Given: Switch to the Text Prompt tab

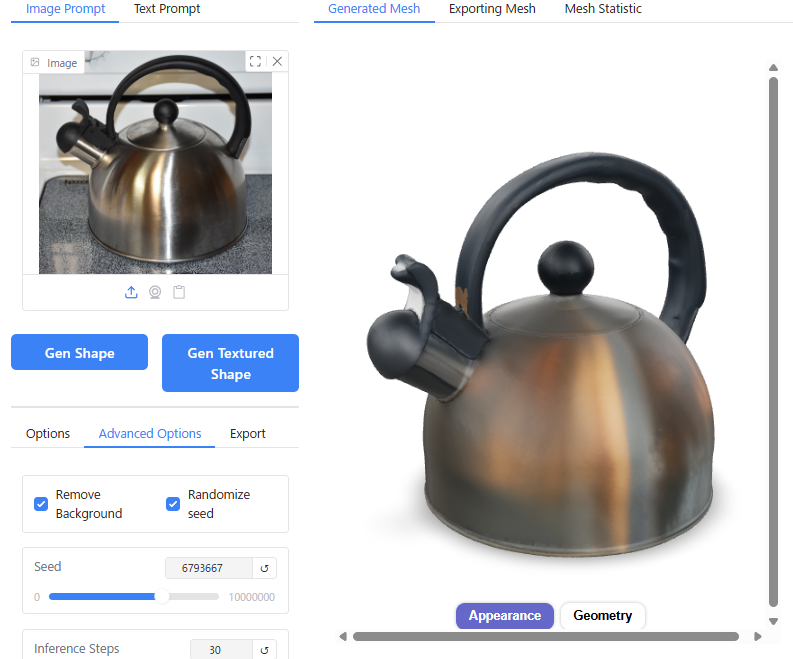Looking at the screenshot, I should [167, 9].
